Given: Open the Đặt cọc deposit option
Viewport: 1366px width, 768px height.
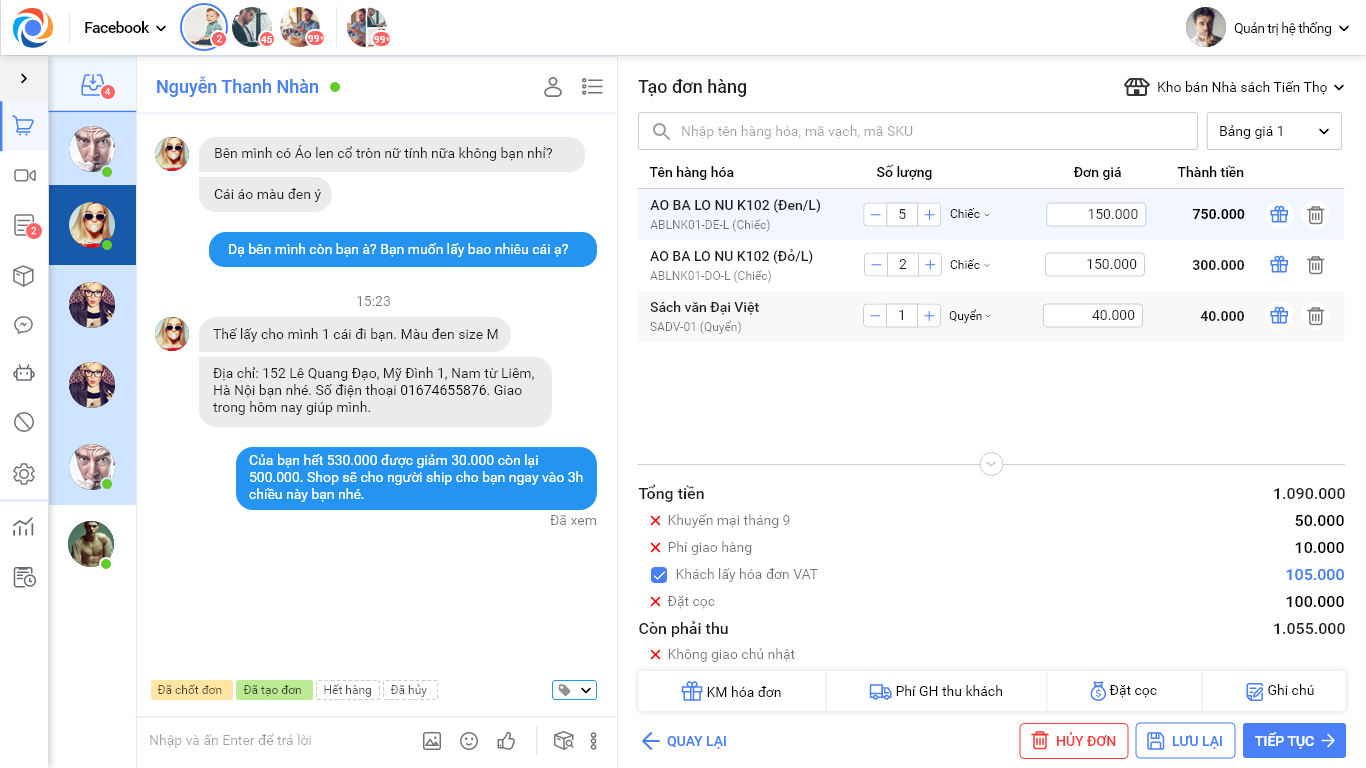Looking at the screenshot, I should tap(1124, 691).
